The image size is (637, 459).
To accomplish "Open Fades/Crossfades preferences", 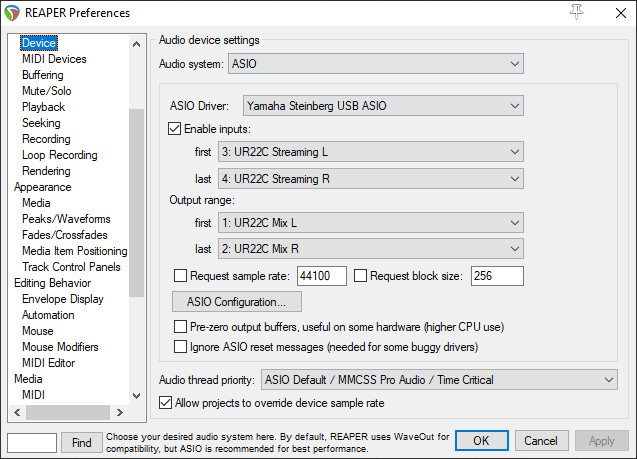I will pos(65,235).
